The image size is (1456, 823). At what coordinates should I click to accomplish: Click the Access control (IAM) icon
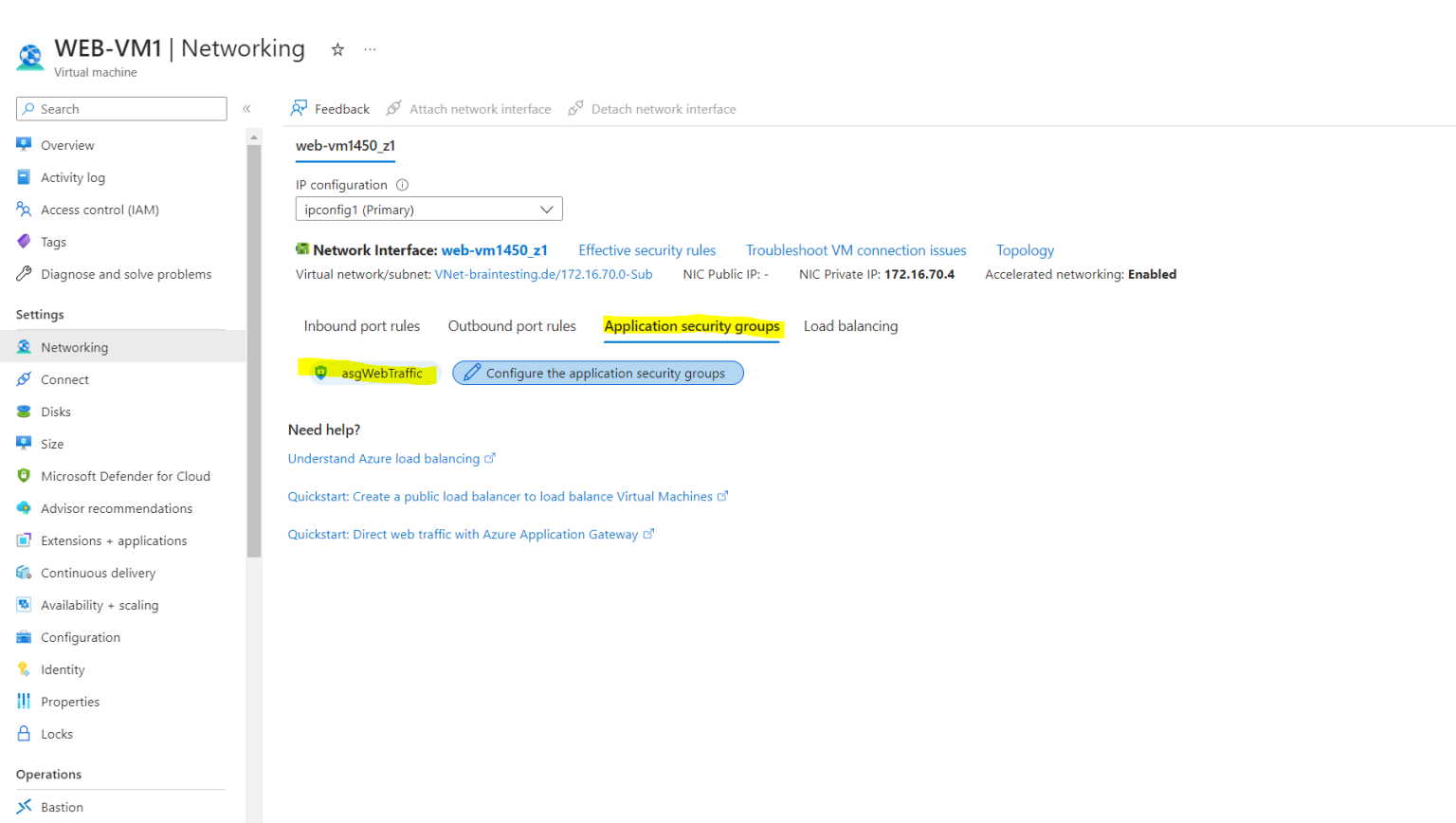coord(24,210)
